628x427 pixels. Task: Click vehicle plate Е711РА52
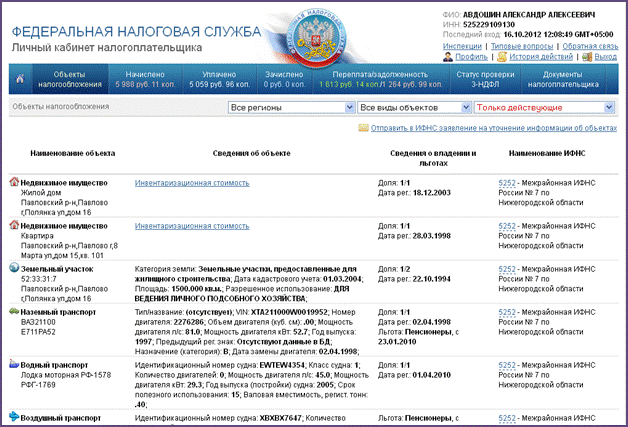[x=38, y=332]
